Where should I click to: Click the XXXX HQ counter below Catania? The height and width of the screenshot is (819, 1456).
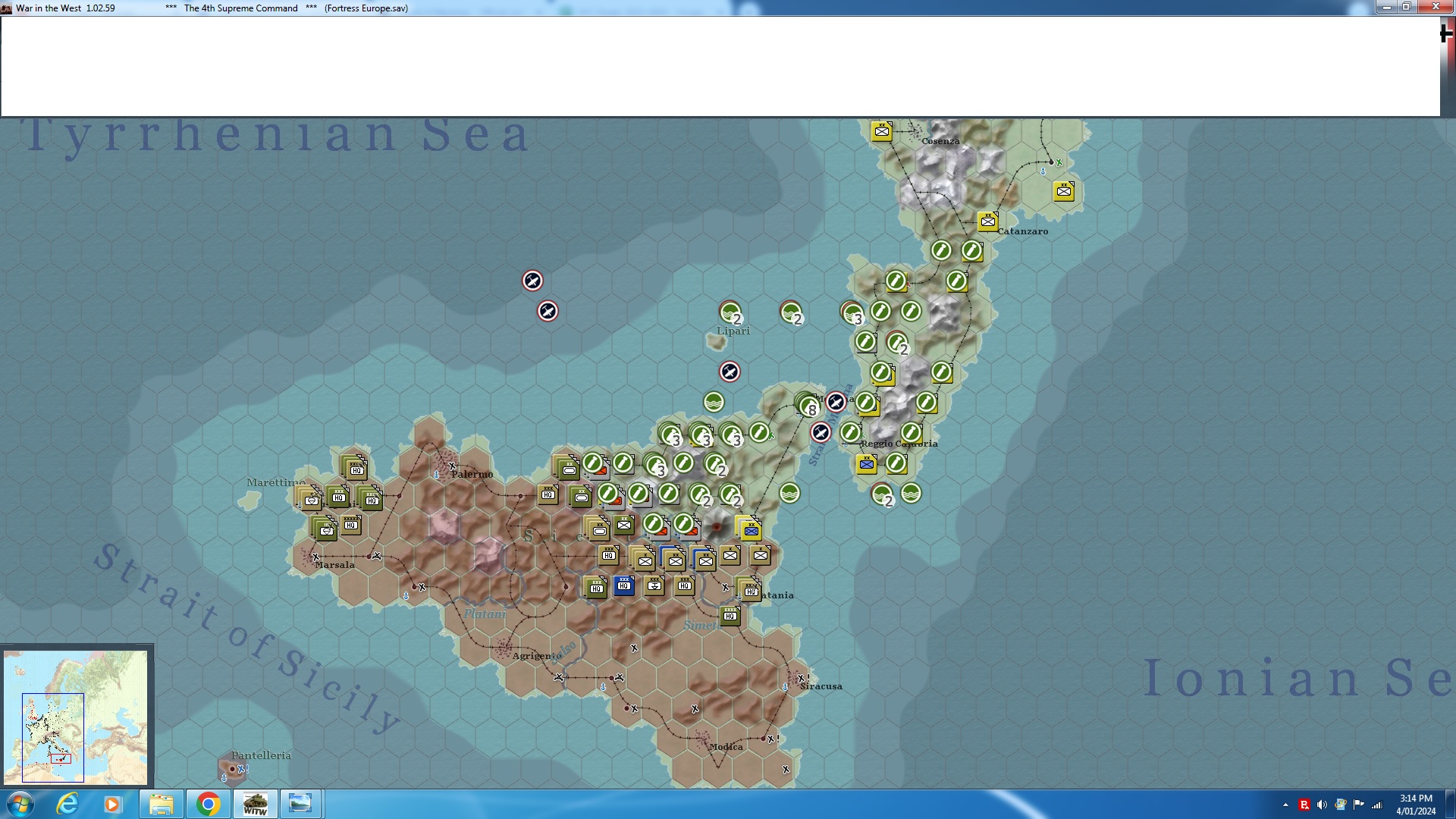click(x=730, y=615)
